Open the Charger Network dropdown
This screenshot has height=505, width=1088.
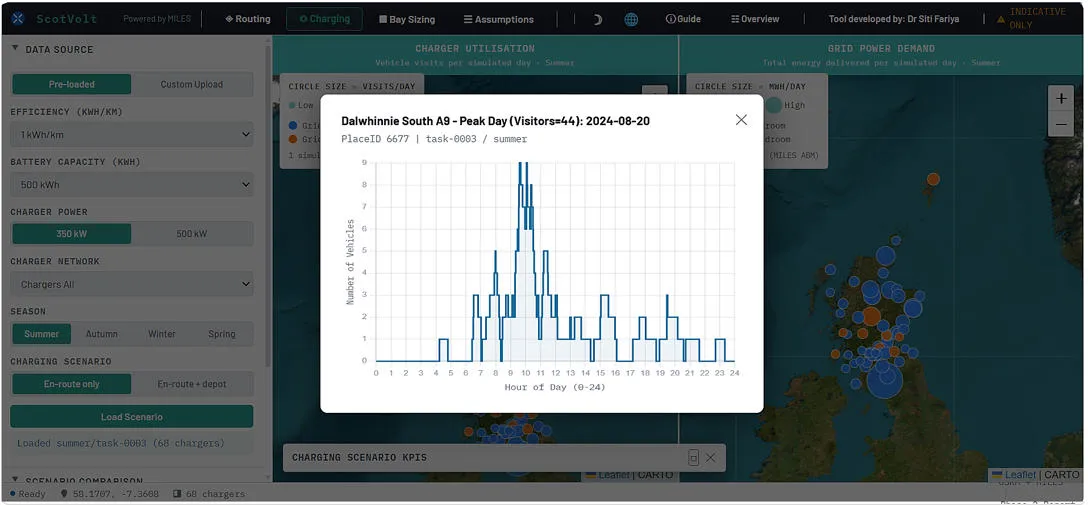[x=132, y=284]
